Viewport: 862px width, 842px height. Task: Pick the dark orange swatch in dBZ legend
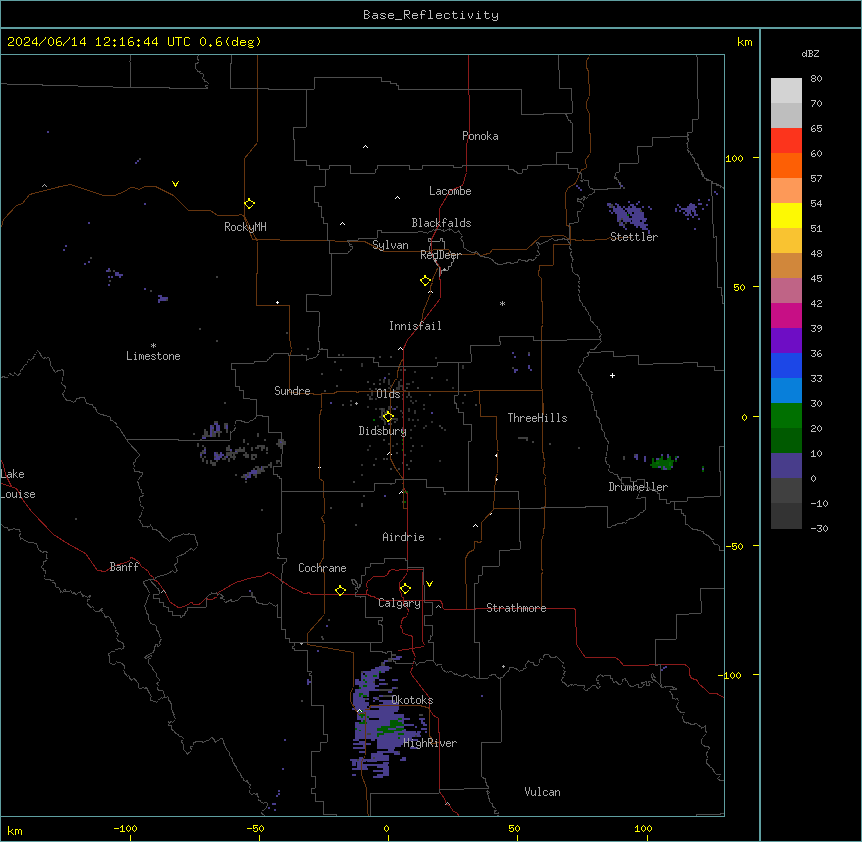pyautogui.click(x=786, y=165)
